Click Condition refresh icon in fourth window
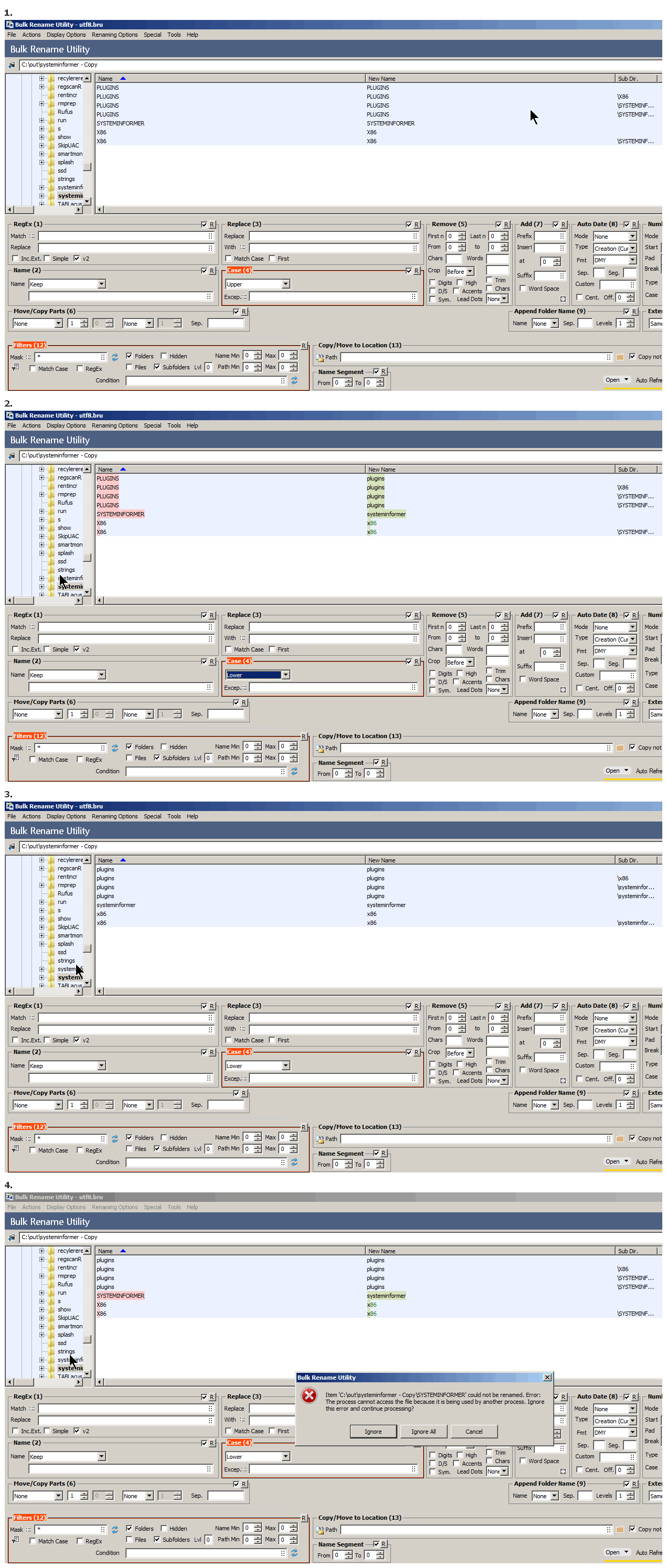This screenshot has width=667, height=1568. (294, 1553)
